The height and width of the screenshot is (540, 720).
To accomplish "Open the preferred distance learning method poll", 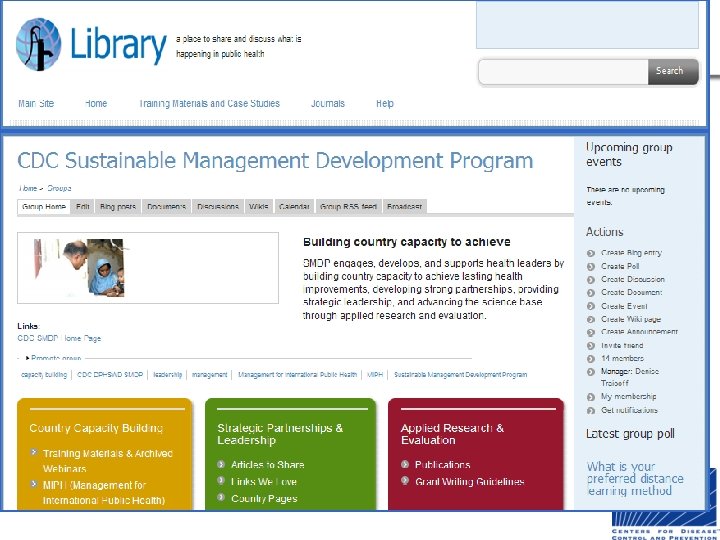I will click(x=635, y=479).
